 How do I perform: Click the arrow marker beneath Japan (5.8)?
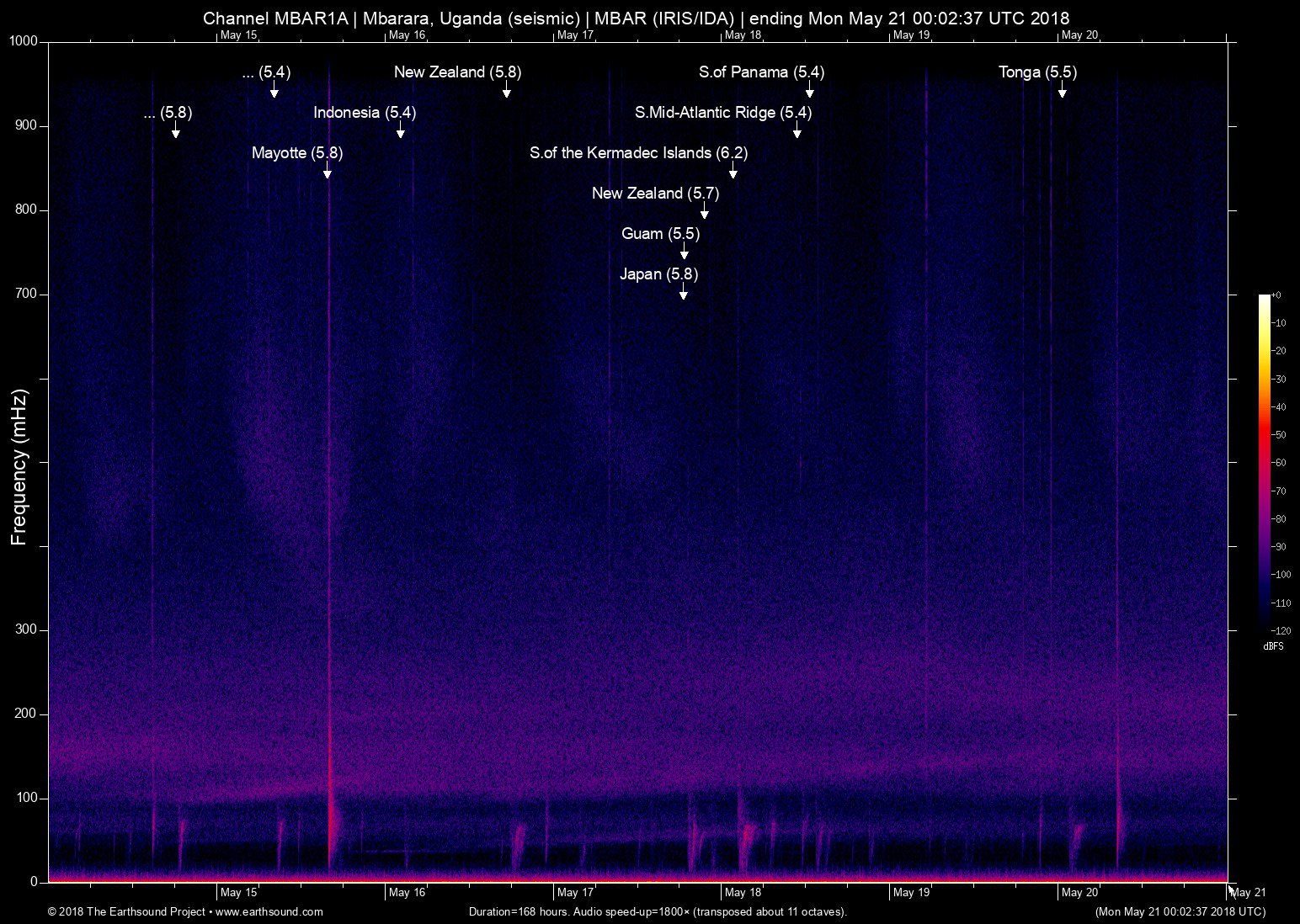coord(684,293)
